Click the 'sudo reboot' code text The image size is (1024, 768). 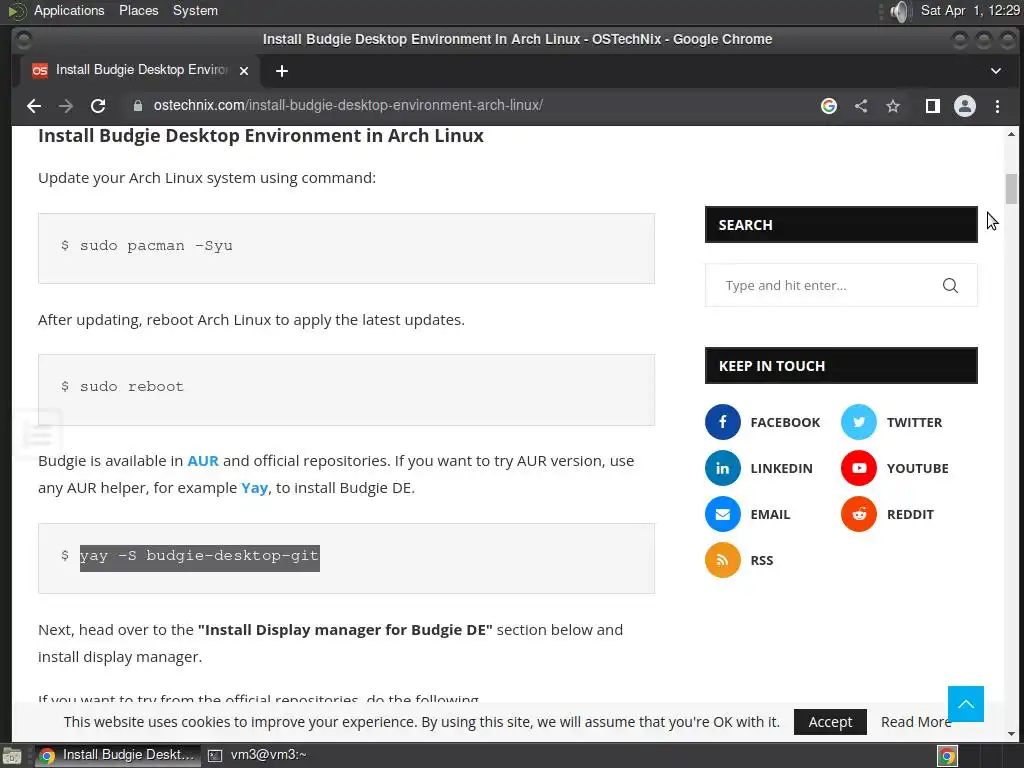tap(132, 387)
